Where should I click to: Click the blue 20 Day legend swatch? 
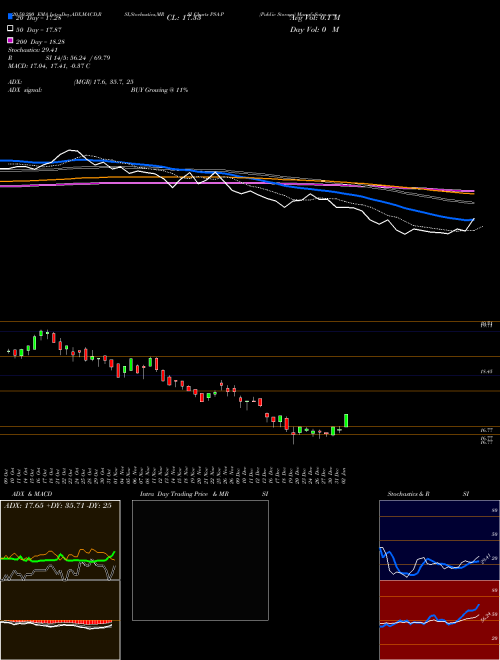[11, 17]
